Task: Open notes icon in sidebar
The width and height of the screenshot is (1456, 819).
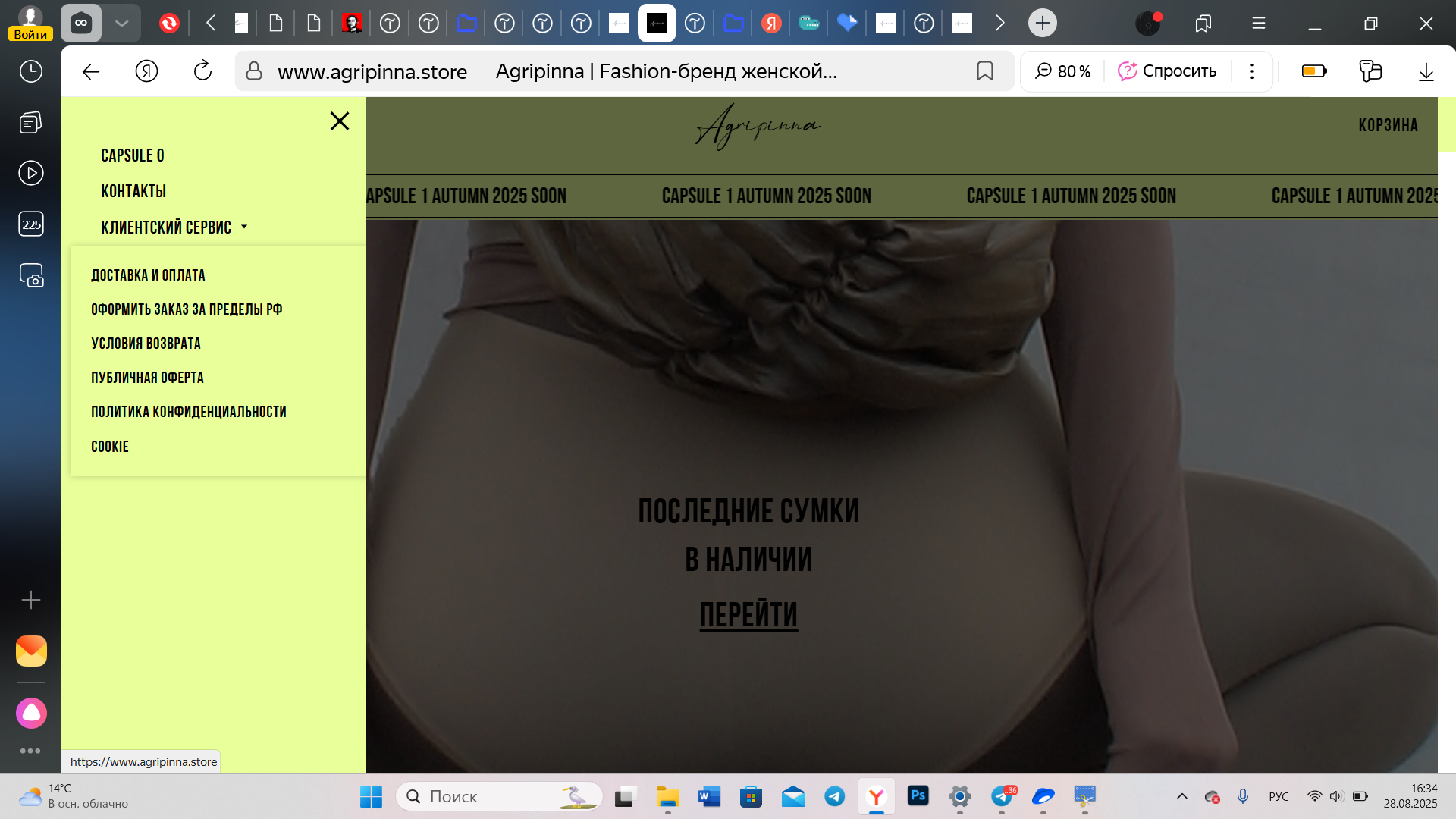Action: 31,123
